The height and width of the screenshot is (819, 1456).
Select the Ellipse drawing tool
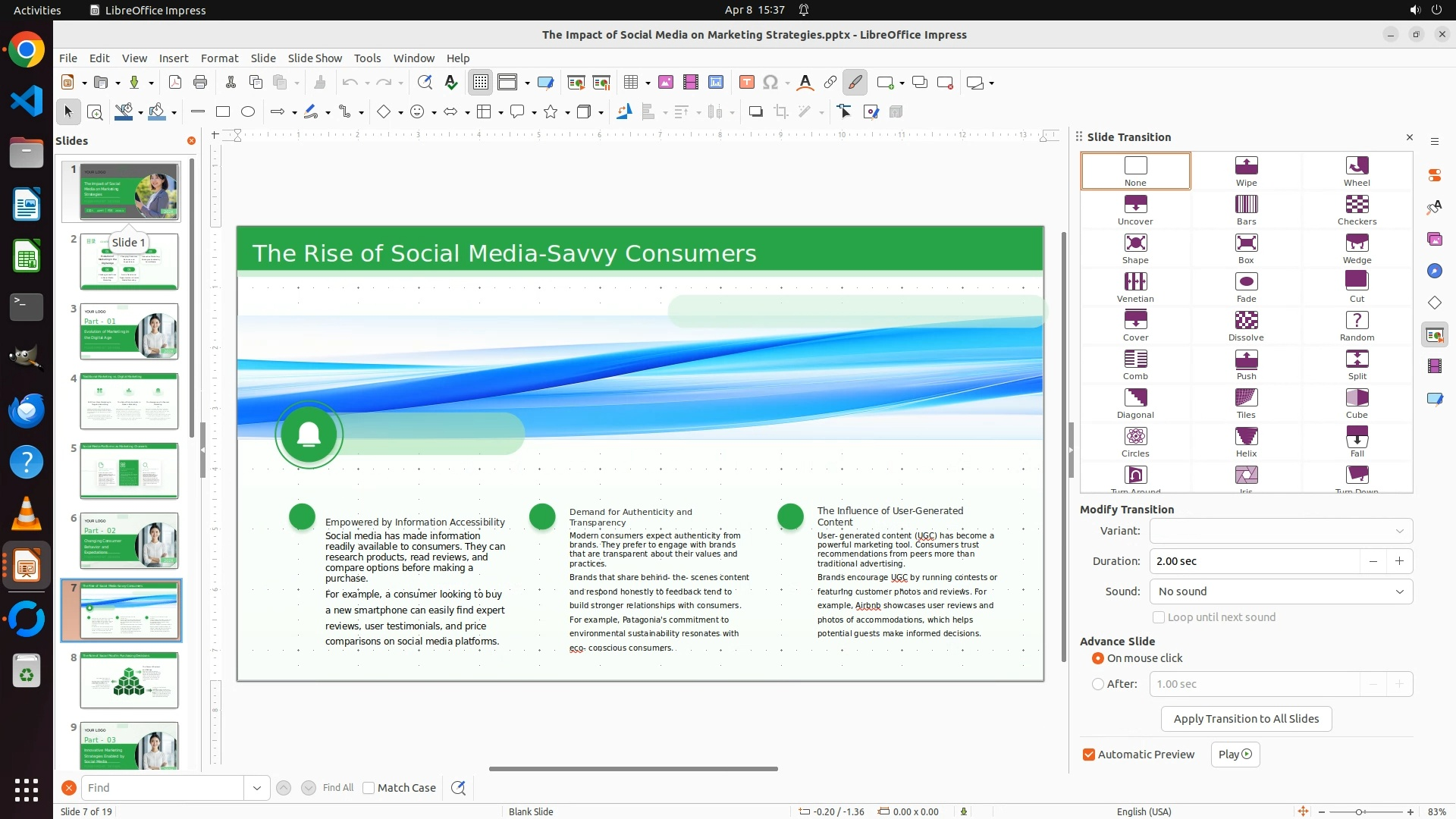coord(248,112)
